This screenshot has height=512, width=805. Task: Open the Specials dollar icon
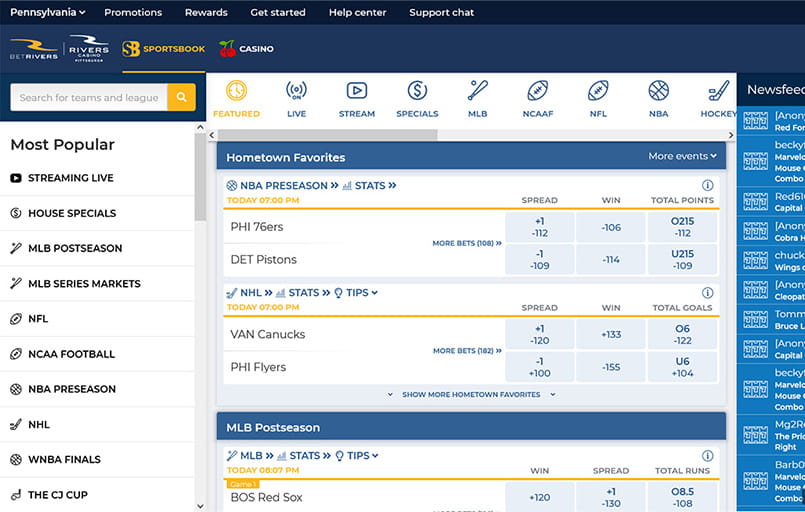[x=417, y=91]
